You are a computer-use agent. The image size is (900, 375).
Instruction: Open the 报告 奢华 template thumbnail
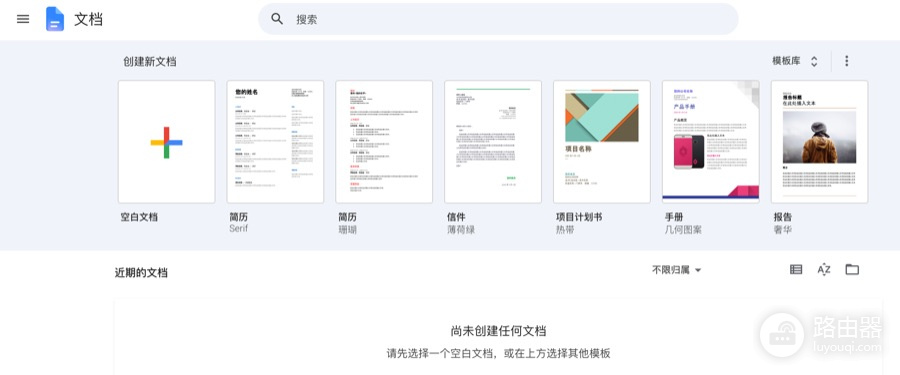coord(820,142)
